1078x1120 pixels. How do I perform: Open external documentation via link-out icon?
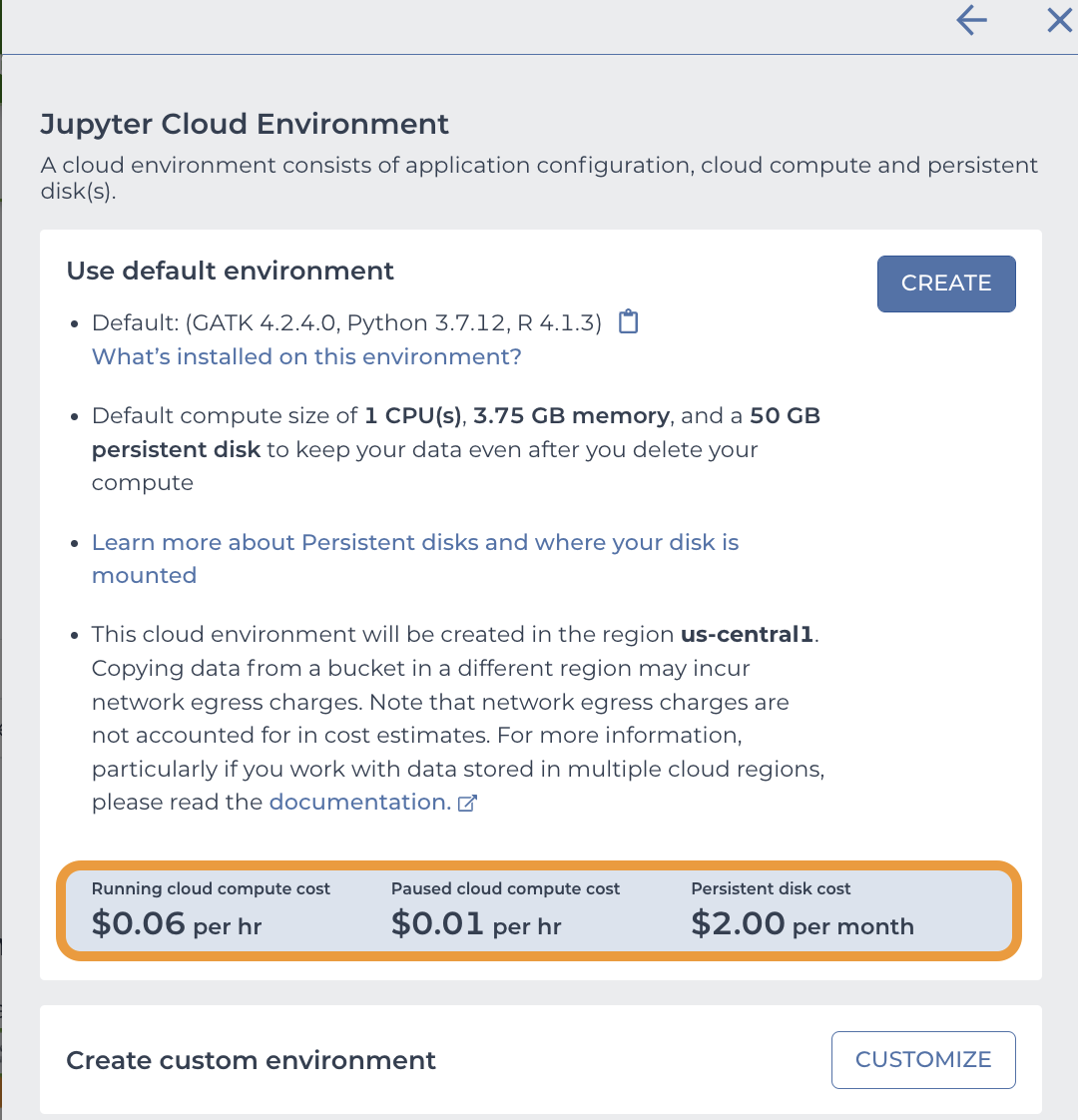click(x=467, y=803)
